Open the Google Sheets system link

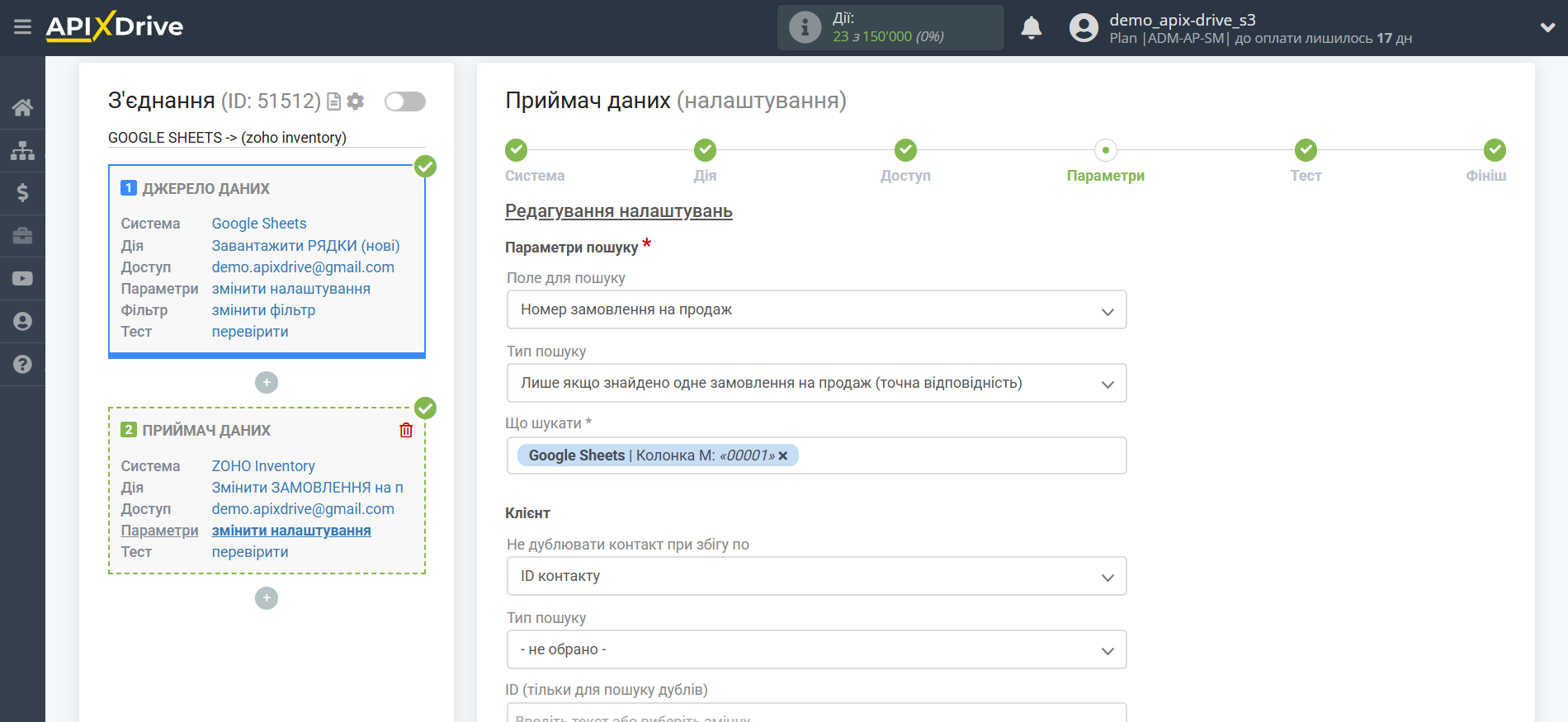pyautogui.click(x=259, y=224)
